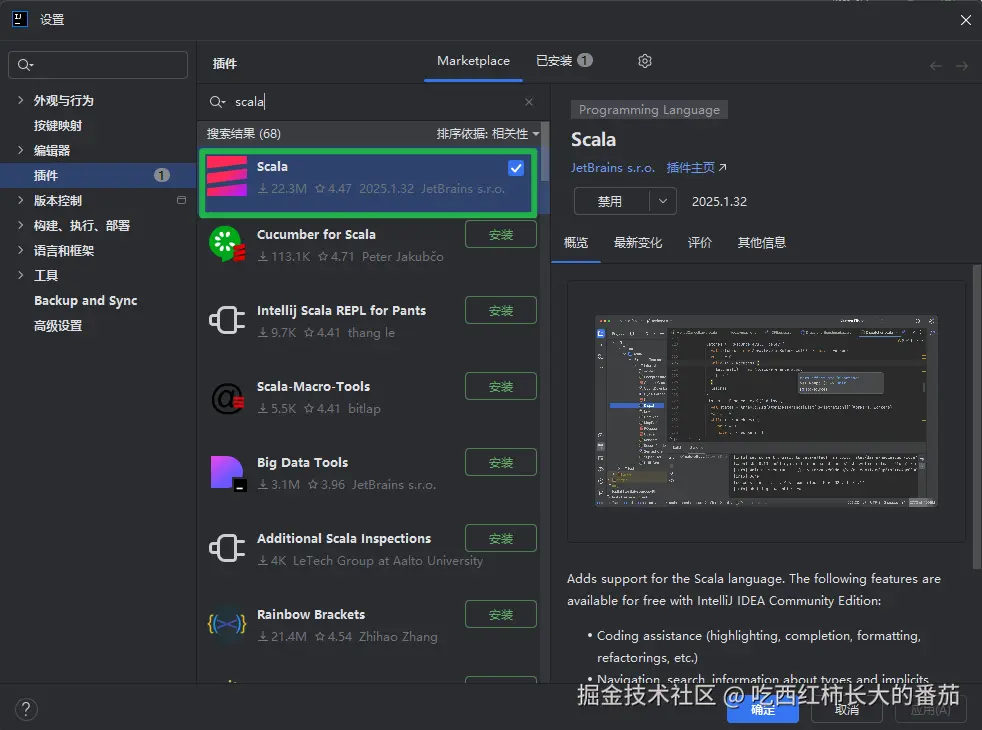Select 插件 in settings tree

(x=98, y=175)
